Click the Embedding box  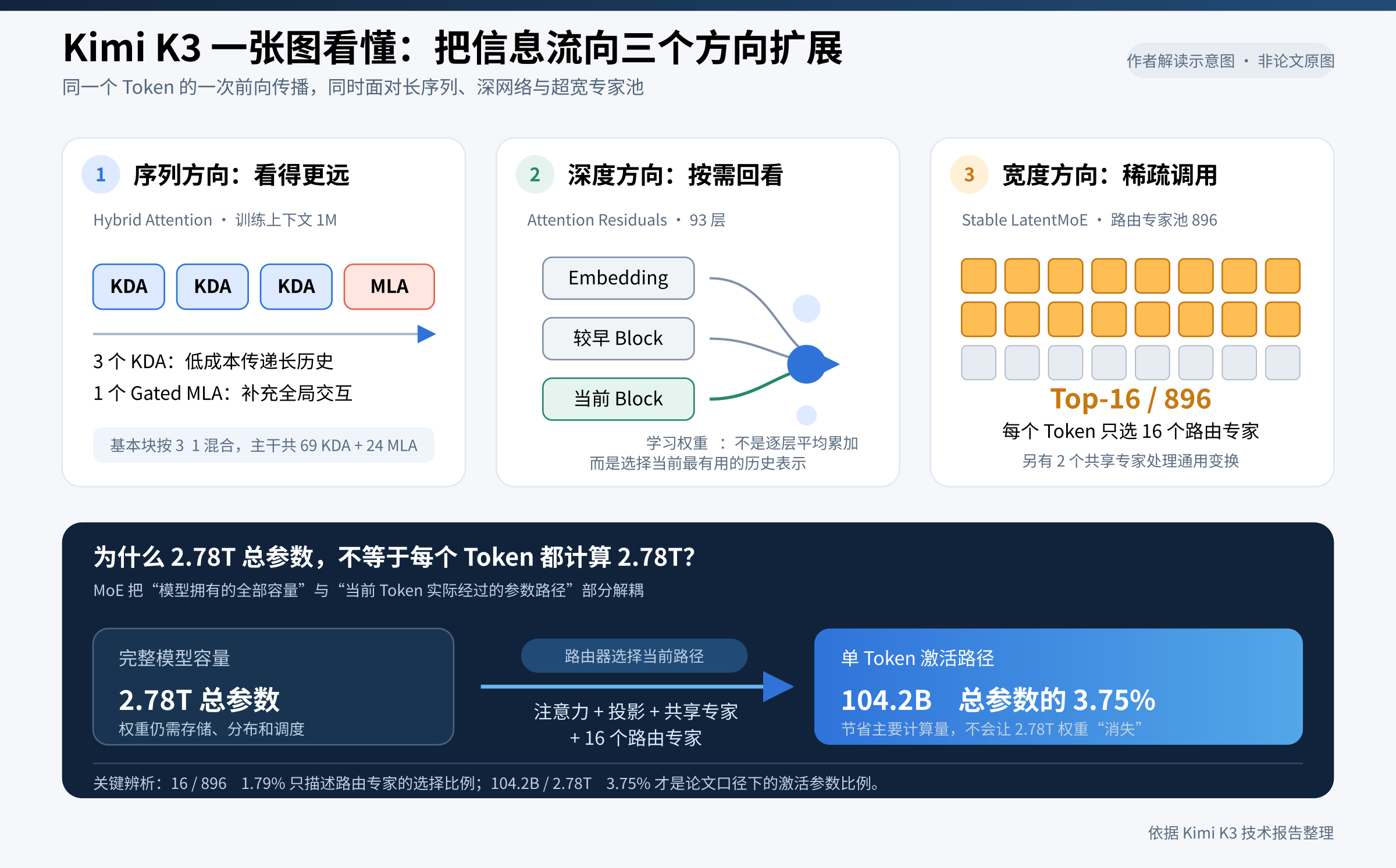click(618, 278)
